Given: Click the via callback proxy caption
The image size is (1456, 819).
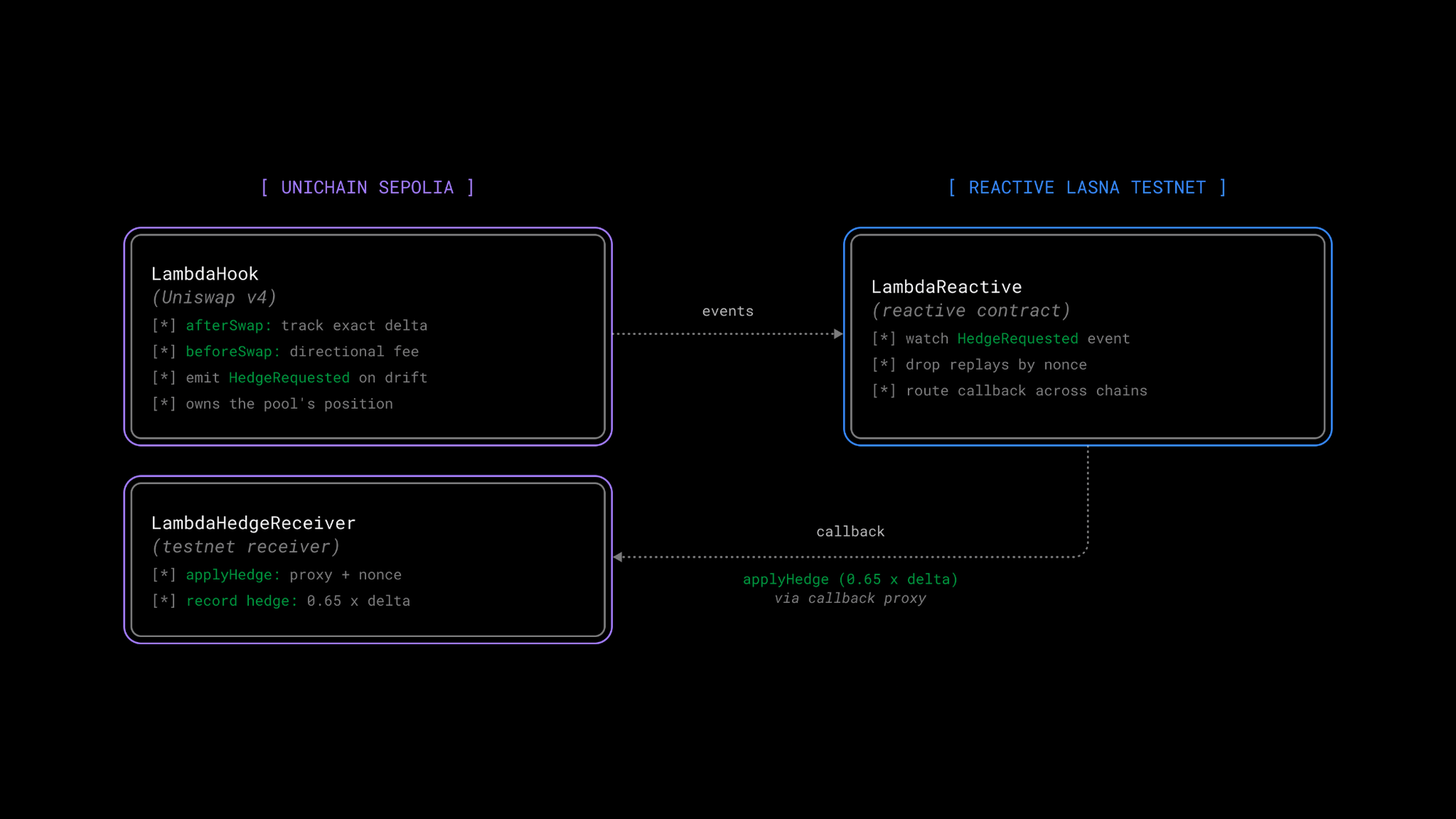Looking at the screenshot, I should pos(850,598).
